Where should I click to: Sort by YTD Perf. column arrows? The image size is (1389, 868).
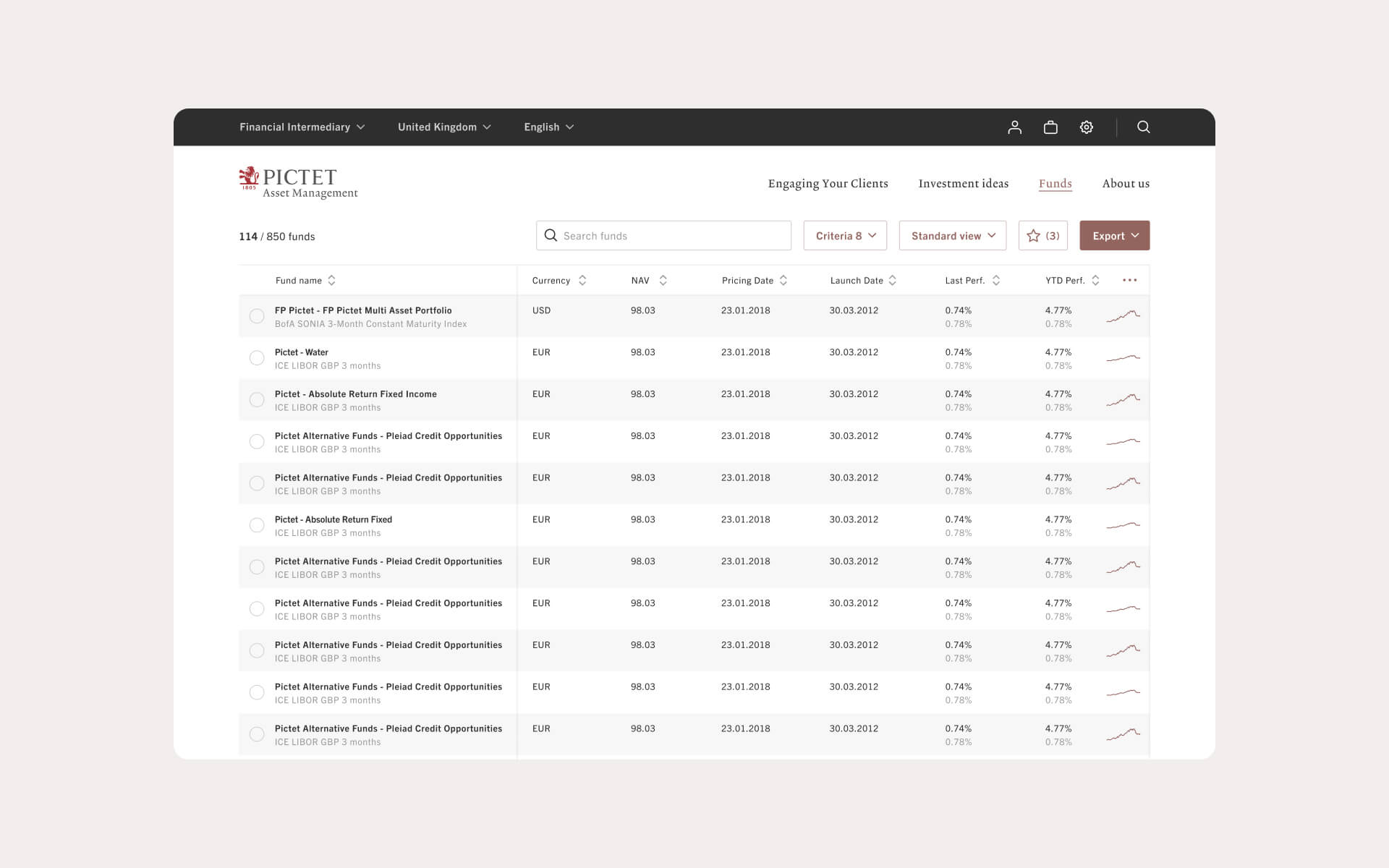tap(1095, 281)
